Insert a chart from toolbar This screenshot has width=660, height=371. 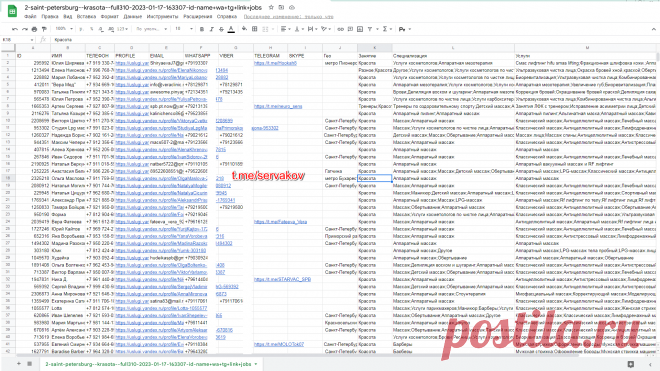360,29
